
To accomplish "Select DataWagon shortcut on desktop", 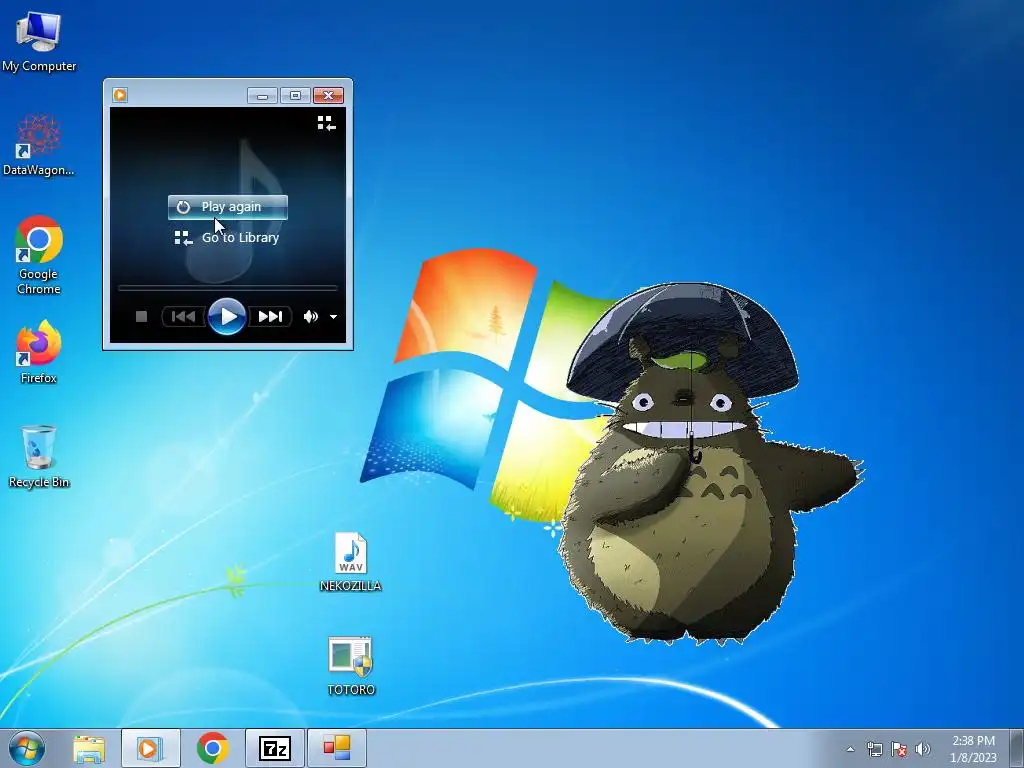I will 39,145.
